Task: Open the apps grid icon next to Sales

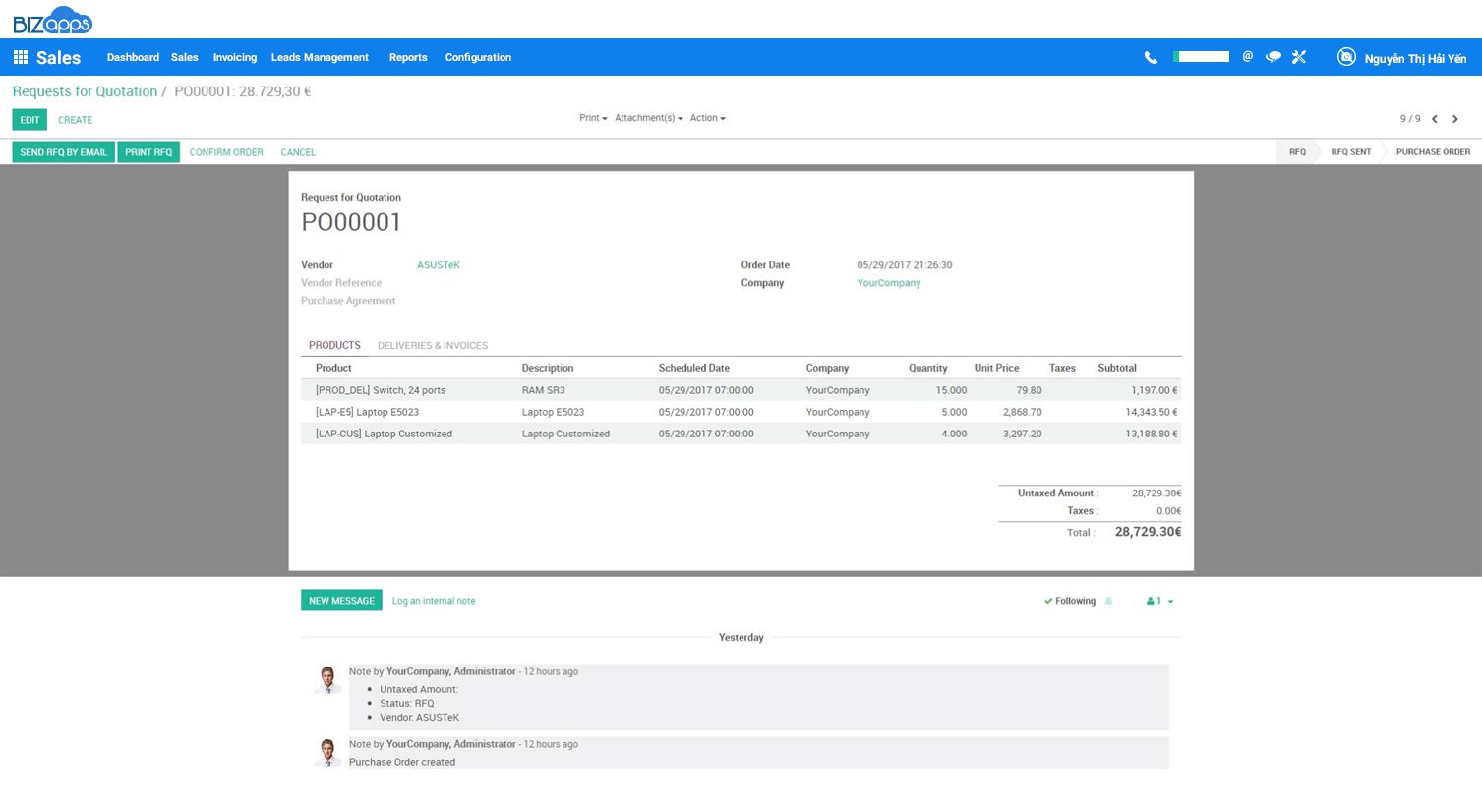Action: coord(20,57)
